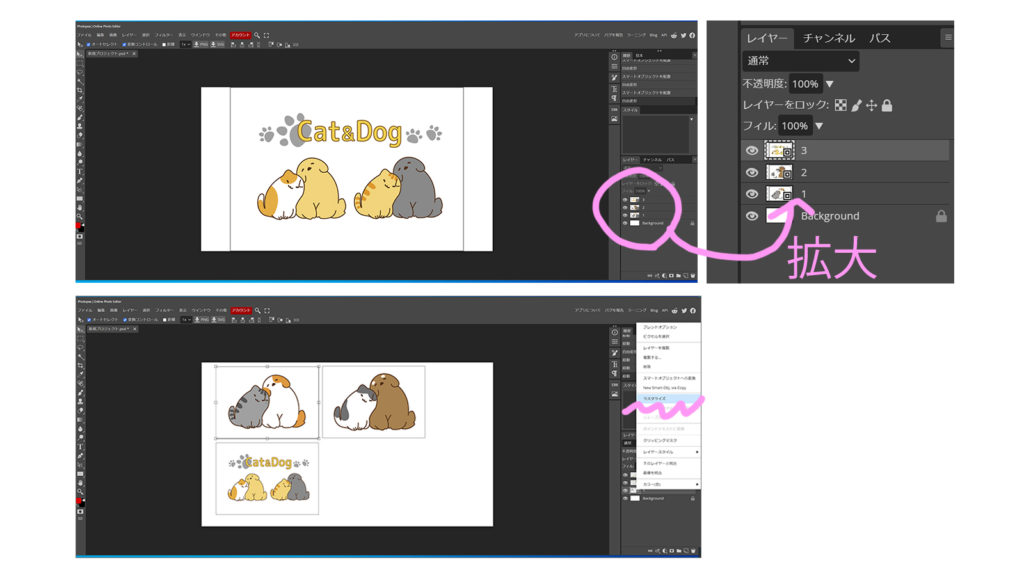
Task: Open the blend mode dropdown showing 通常
Action: coord(800,61)
